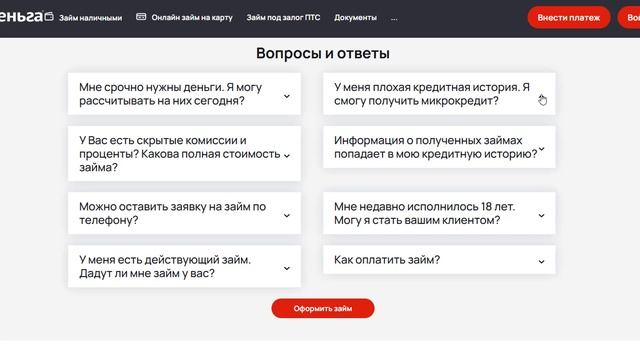Select question text У Вас есть скрытые комиссии
640x360 pixels.
180,153
